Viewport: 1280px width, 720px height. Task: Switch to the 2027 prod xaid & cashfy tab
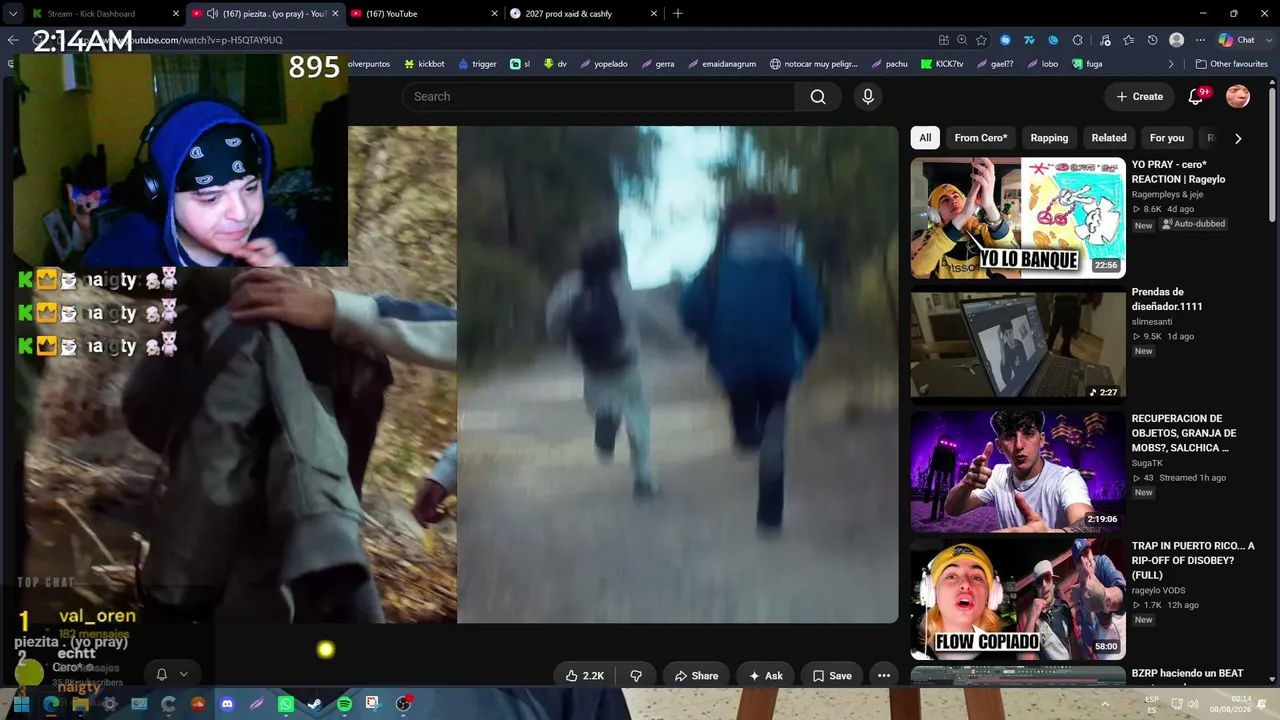coord(582,14)
